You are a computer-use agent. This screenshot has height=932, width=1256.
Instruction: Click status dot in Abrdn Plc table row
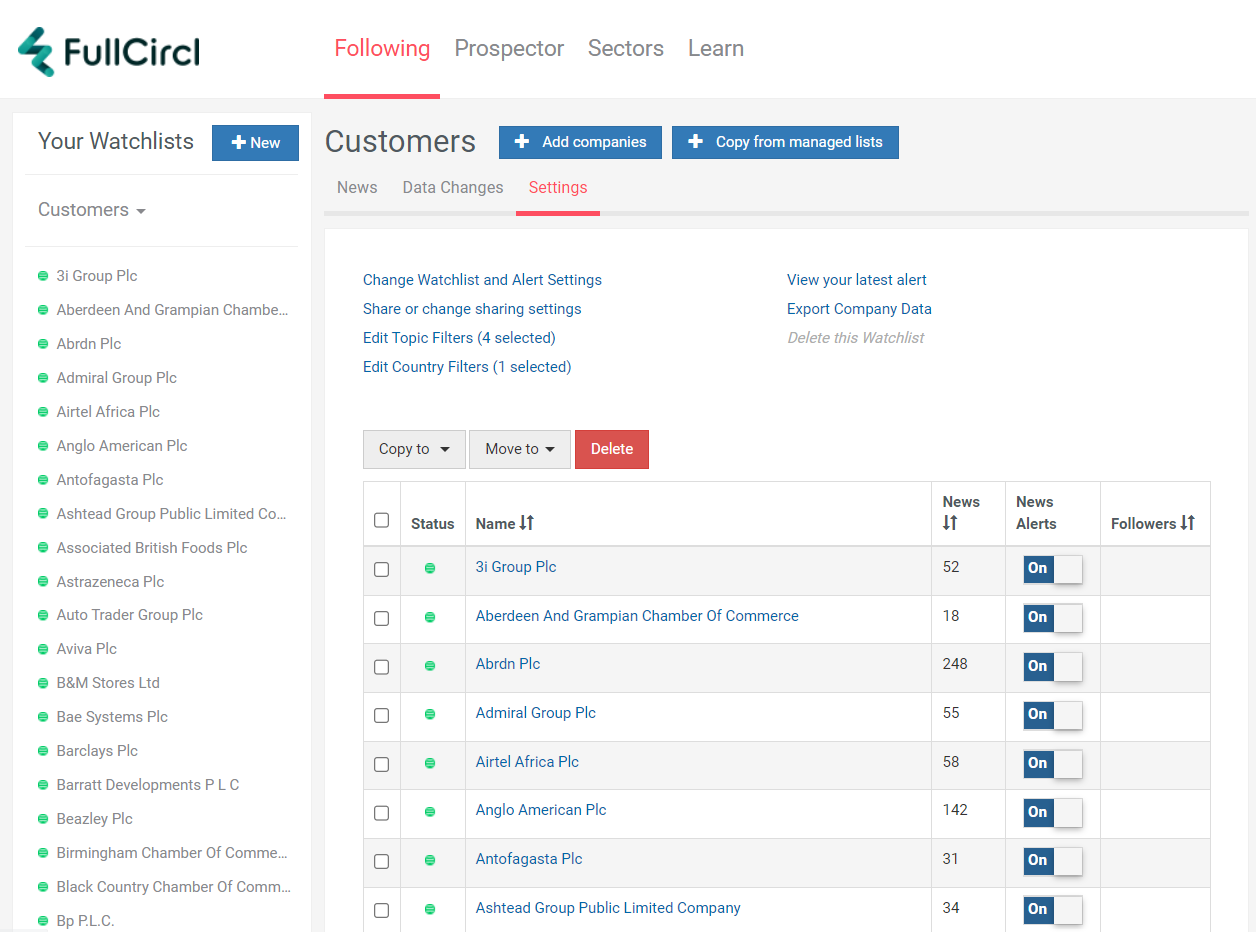(430, 665)
